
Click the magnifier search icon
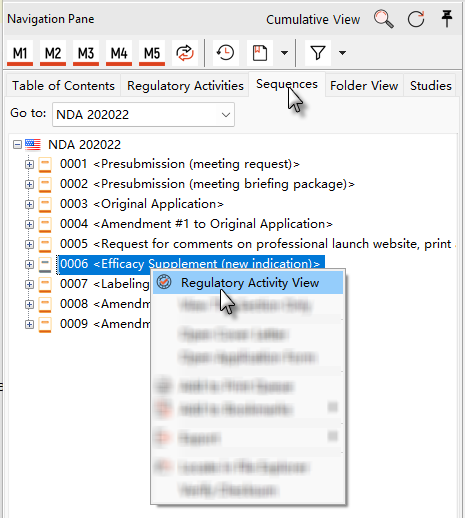[x=384, y=19]
